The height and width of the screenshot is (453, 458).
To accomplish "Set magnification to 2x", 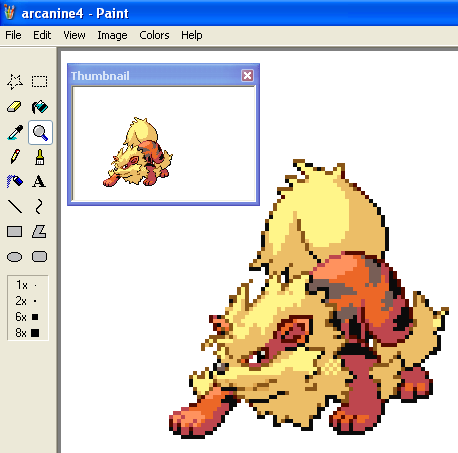I will [28, 301].
